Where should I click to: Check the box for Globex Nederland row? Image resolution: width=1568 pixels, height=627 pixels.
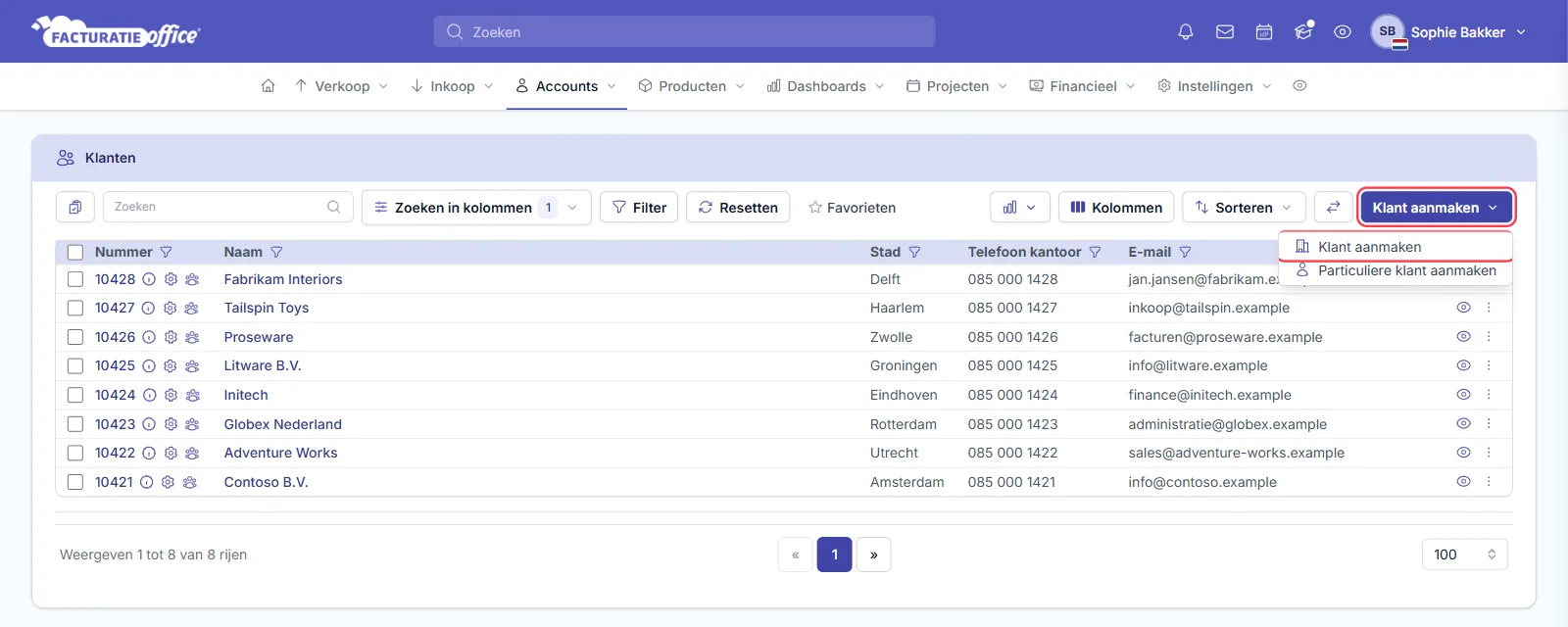tap(75, 424)
